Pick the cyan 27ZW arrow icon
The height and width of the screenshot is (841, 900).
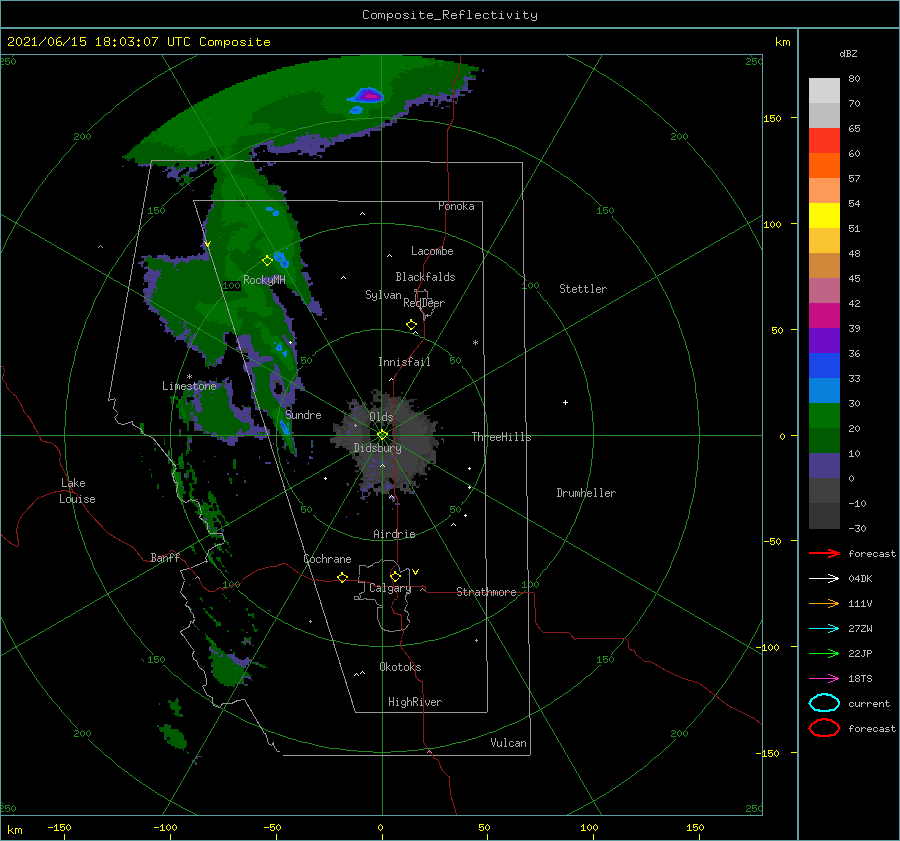824,628
